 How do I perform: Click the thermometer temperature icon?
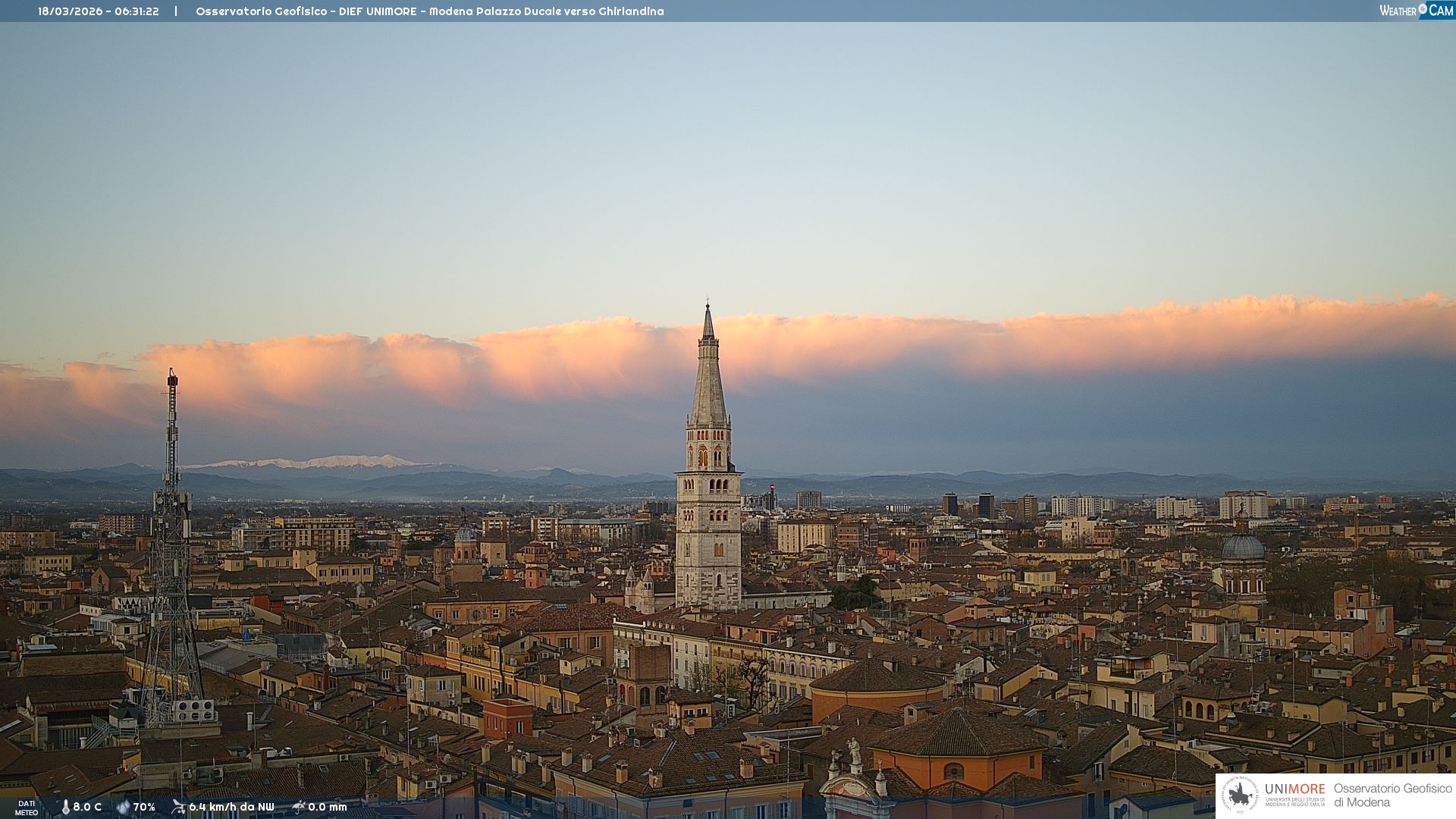pyautogui.click(x=65, y=807)
